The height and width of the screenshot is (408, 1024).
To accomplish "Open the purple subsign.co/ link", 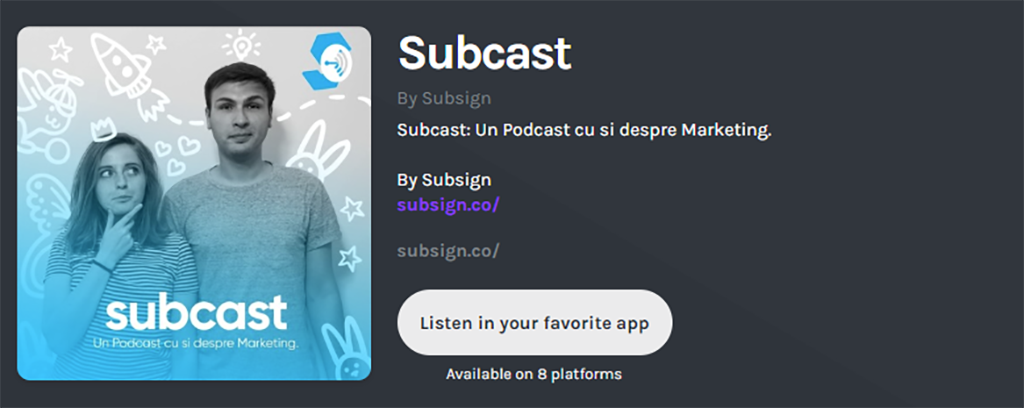I will [448, 205].
